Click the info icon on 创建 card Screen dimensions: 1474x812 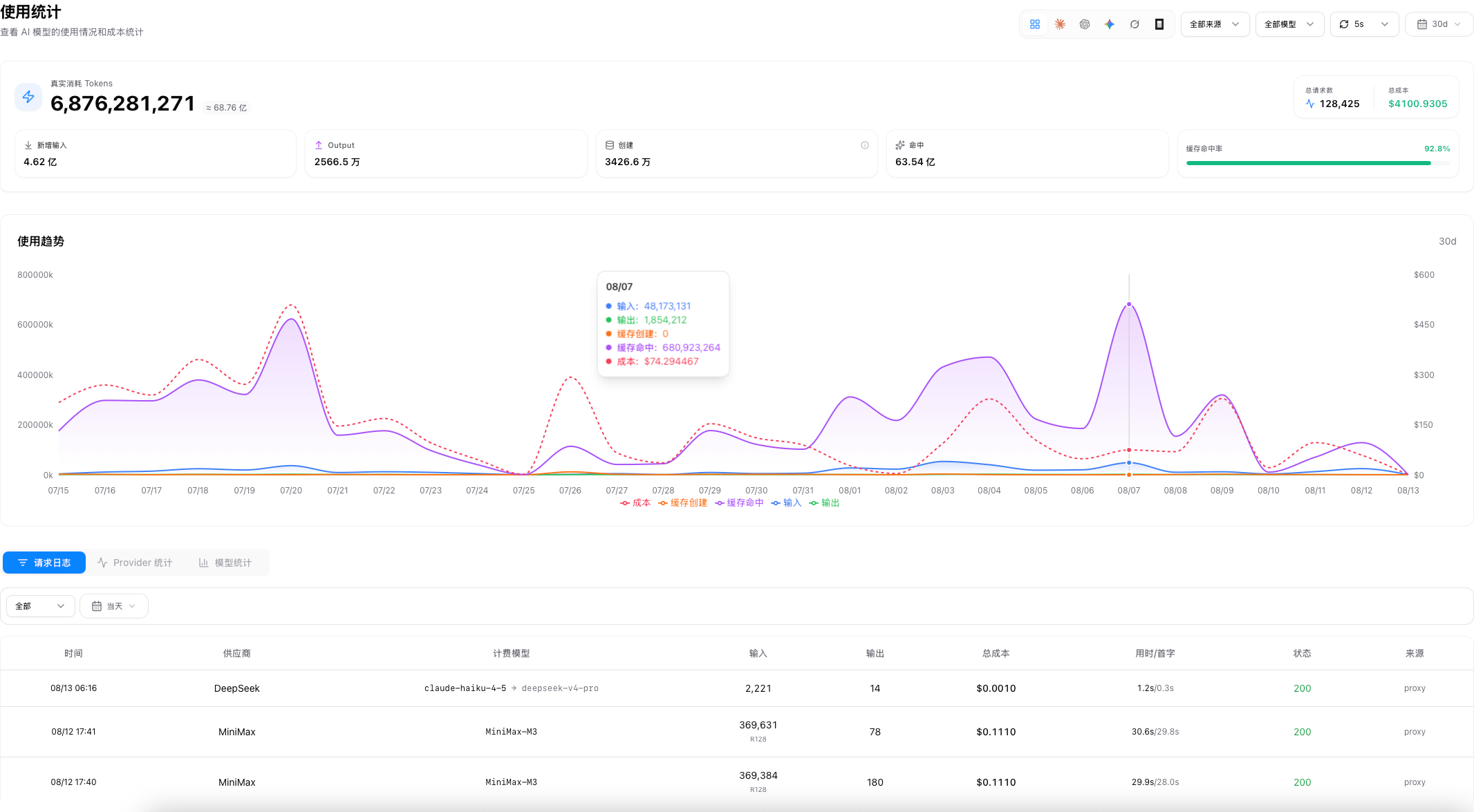pyautogui.click(x=864, y=145)
